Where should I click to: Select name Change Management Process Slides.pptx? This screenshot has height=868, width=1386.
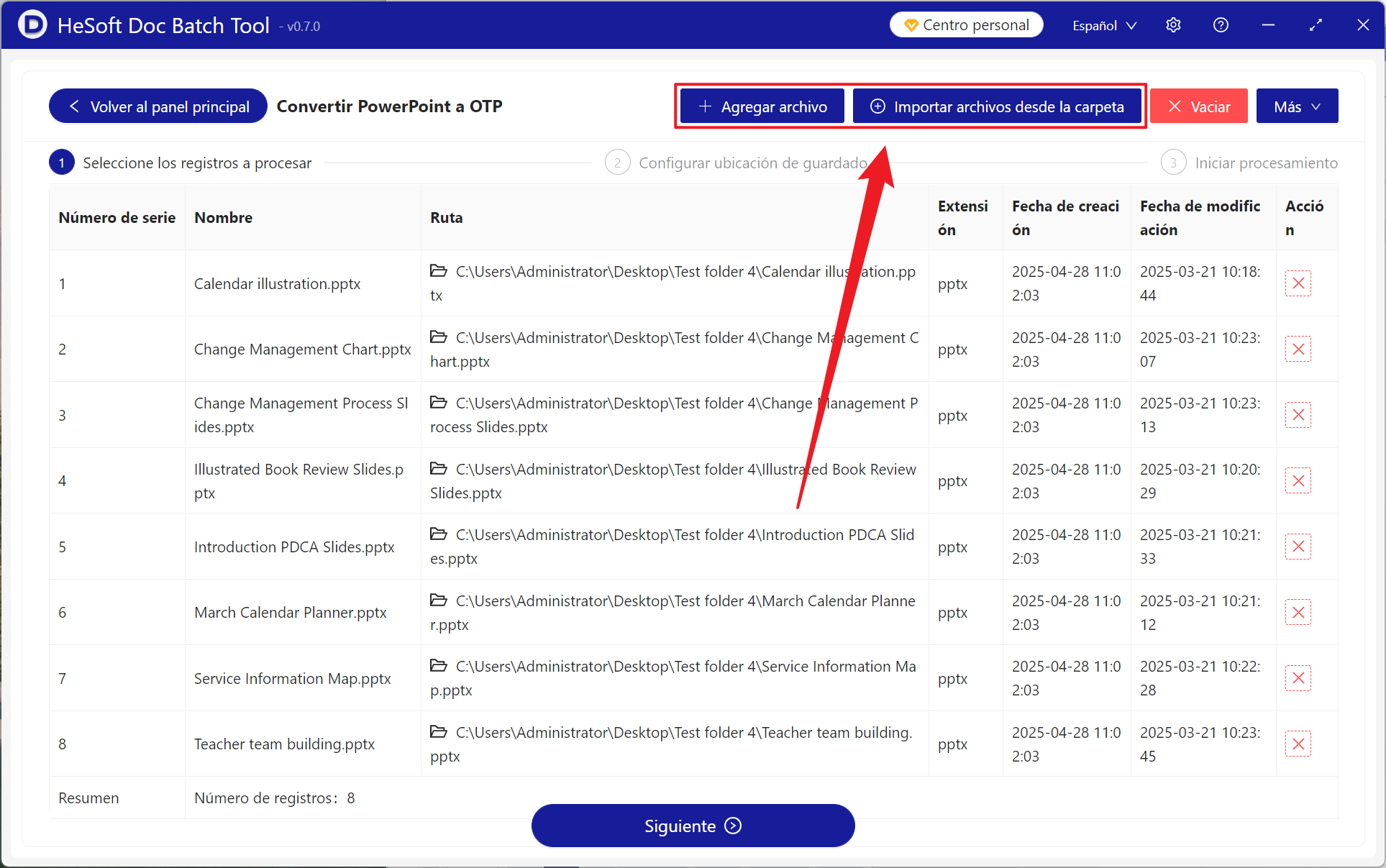click(301, 415)
